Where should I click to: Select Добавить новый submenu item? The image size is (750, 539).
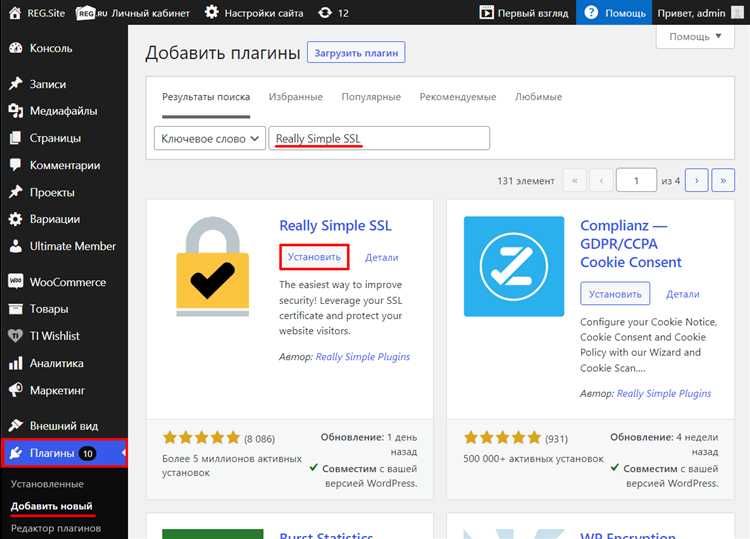(x=52, y=506)
